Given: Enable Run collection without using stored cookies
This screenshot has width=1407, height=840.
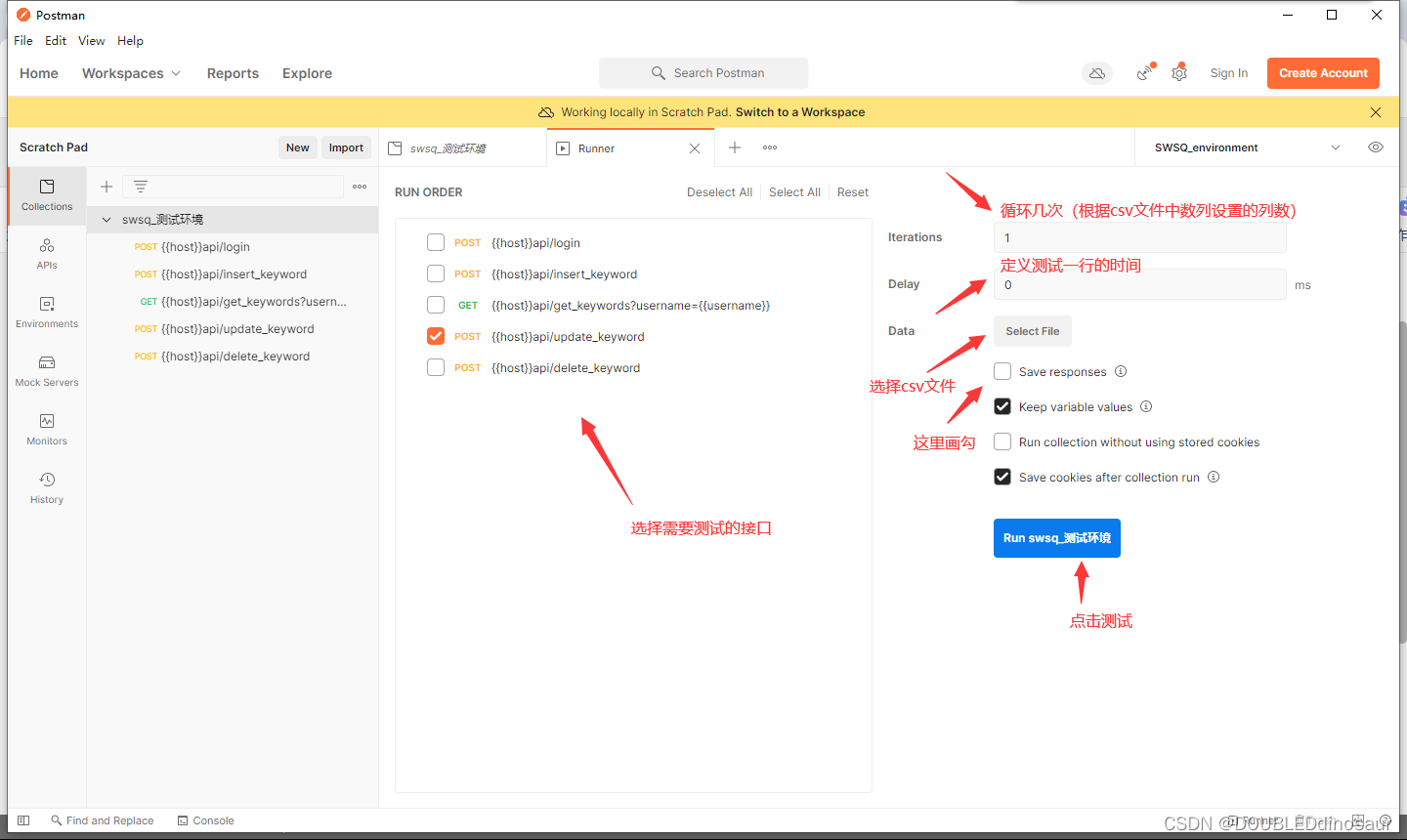Looking at the screenshot, I should 1002,441.
